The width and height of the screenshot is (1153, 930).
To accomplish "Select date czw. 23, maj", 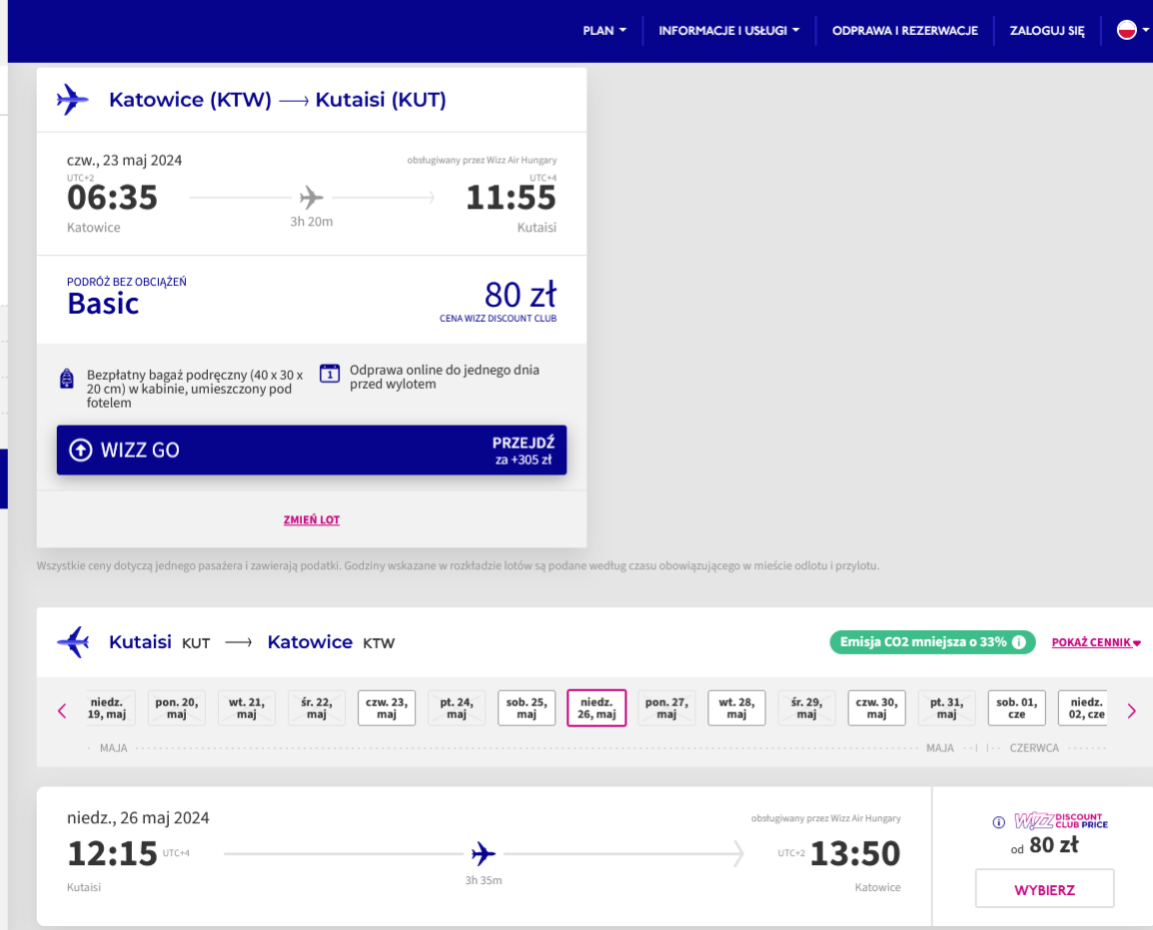I will pyautogui.click(x=387, y=708).
